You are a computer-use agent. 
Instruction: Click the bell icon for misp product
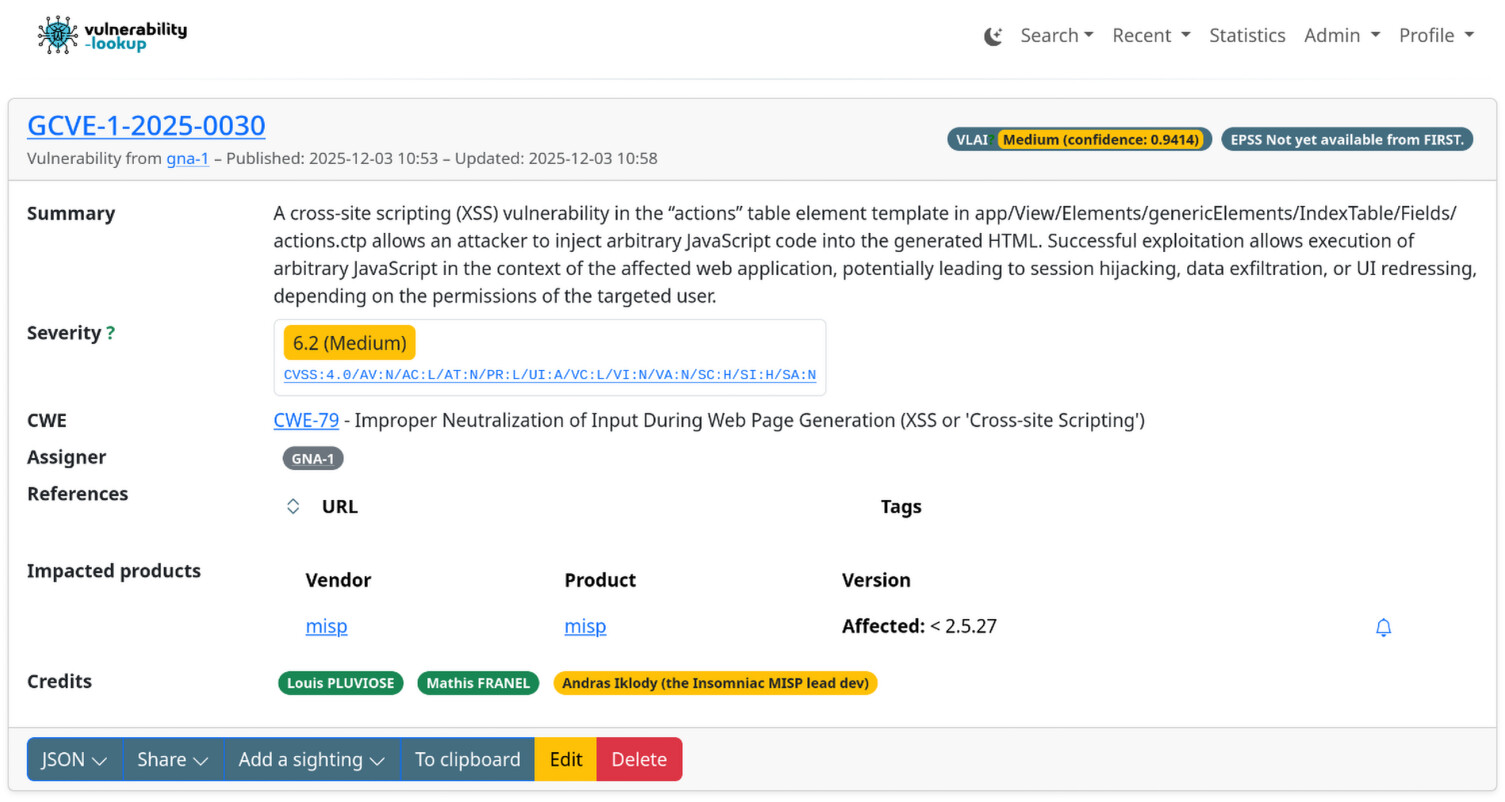(x=1383, y=628)
